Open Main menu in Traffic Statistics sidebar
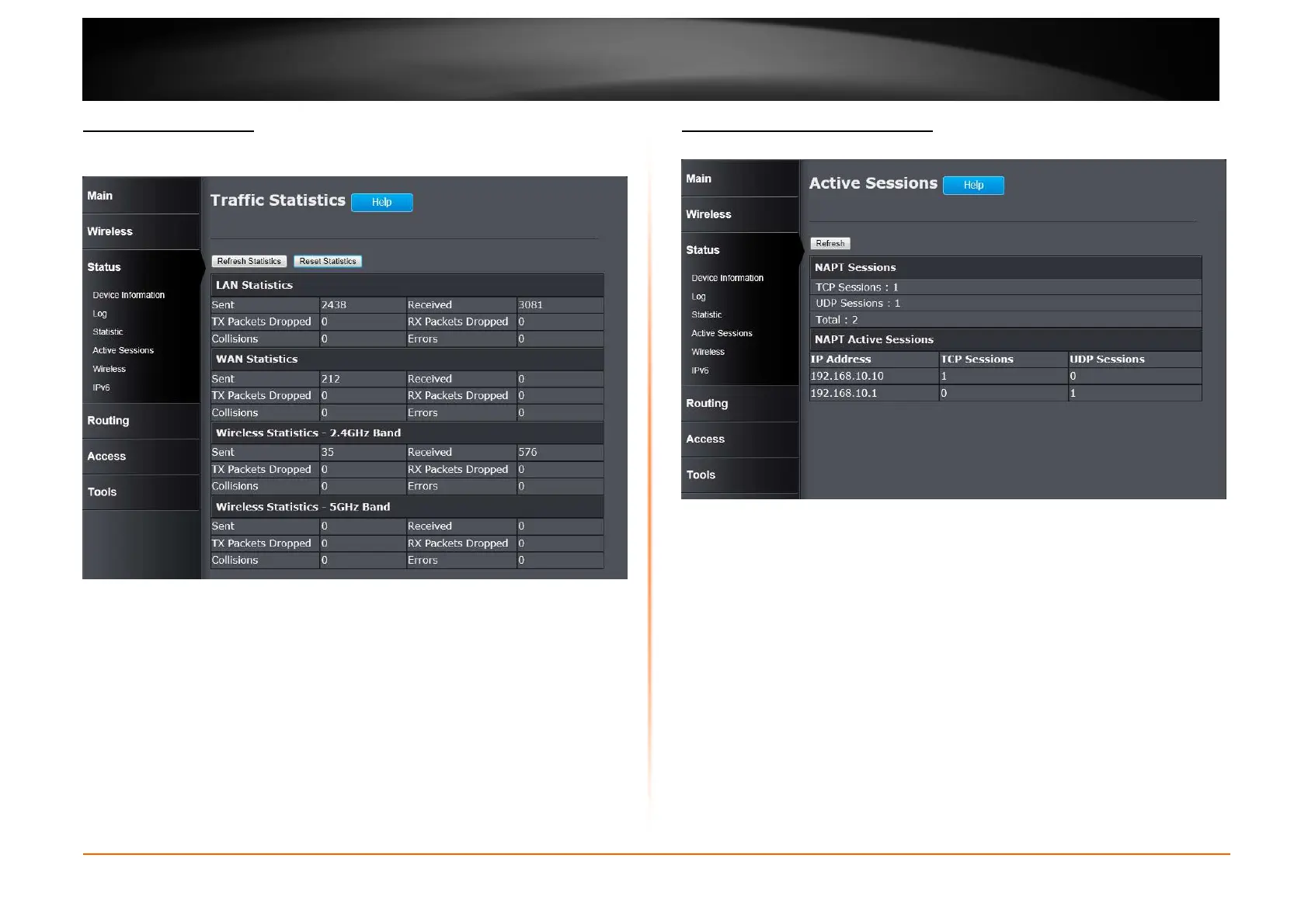The width and height of the screenshot is (1308, 924). (141, 196)
